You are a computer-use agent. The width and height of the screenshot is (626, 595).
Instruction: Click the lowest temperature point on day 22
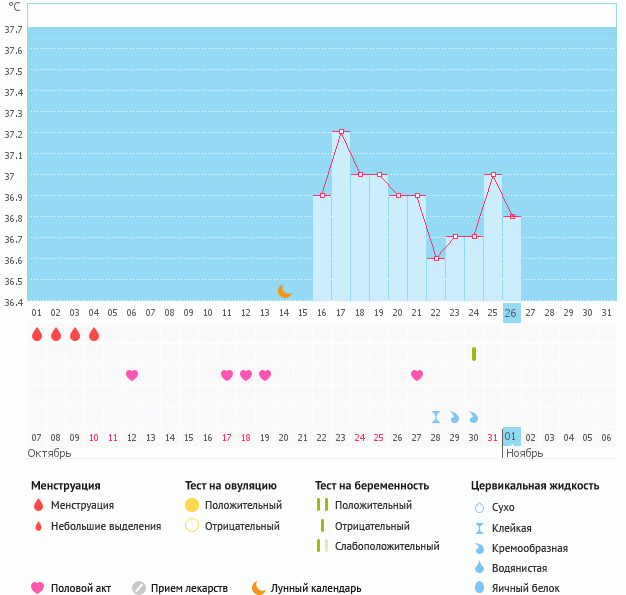click(436, 258)
